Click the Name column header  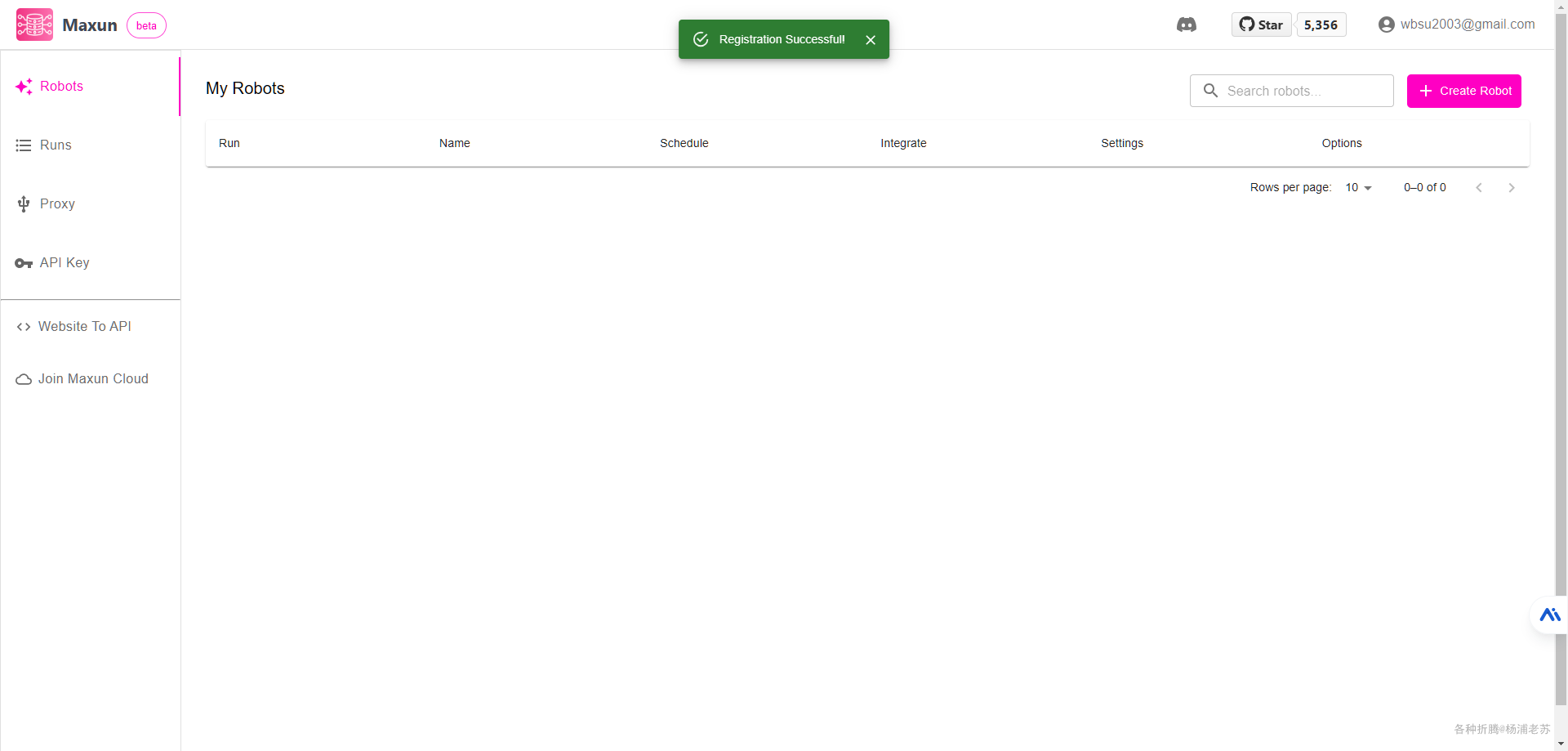[455, 143]
